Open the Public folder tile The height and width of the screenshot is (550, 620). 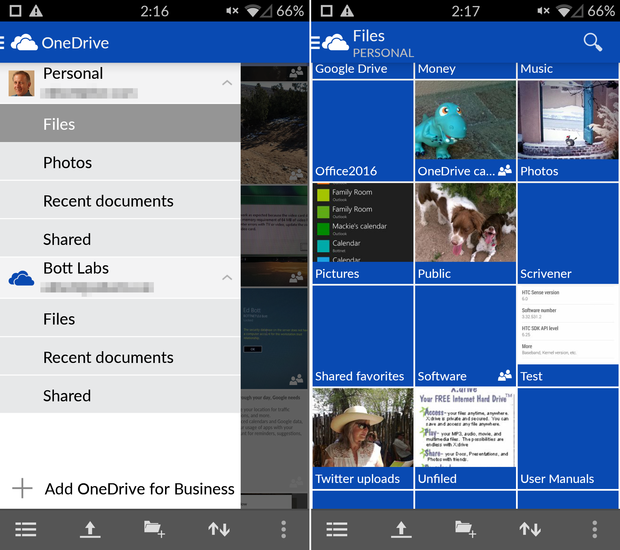[x=465, y=233]
